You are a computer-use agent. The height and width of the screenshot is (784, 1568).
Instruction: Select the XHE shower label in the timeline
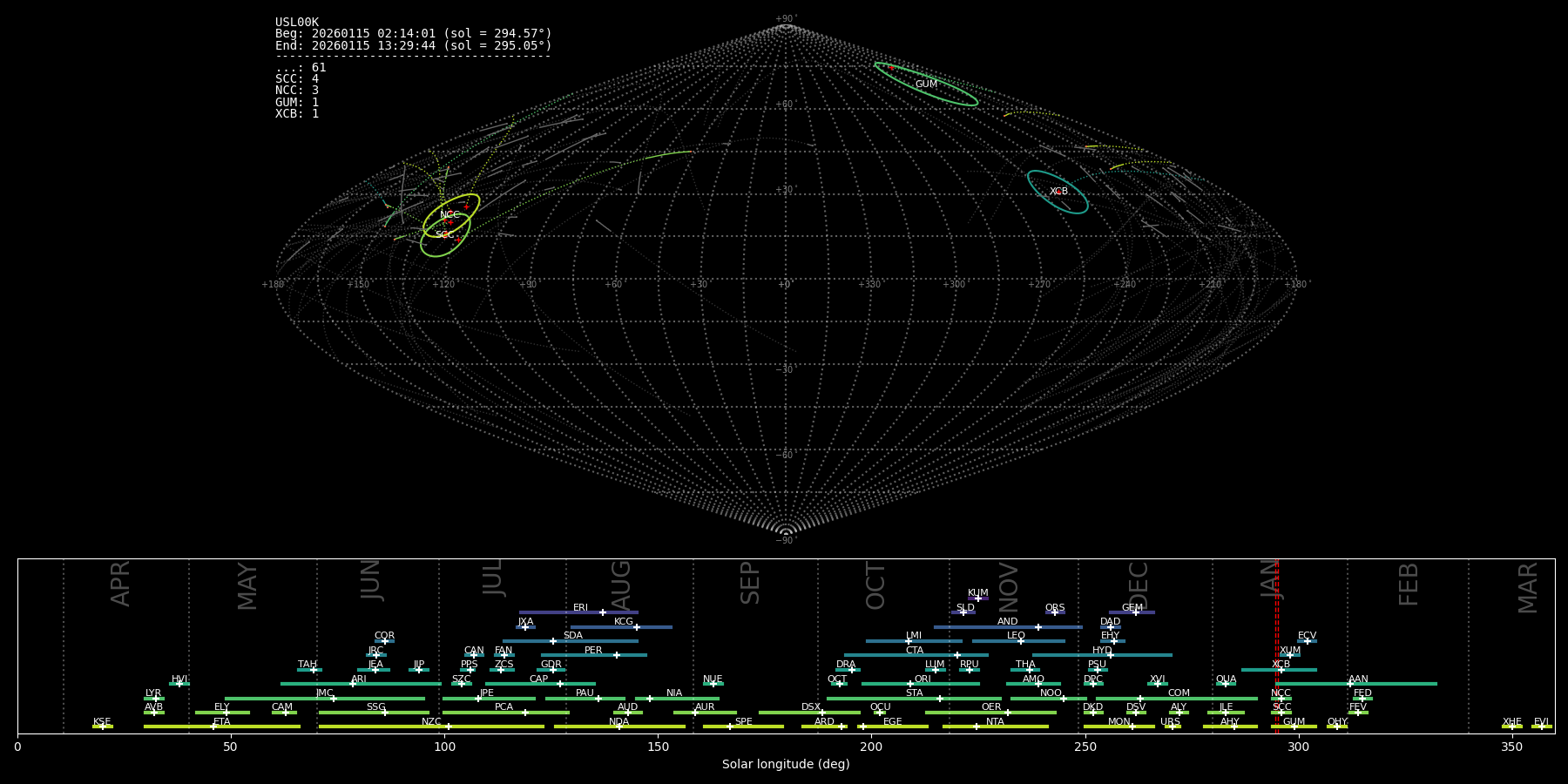1511,722
